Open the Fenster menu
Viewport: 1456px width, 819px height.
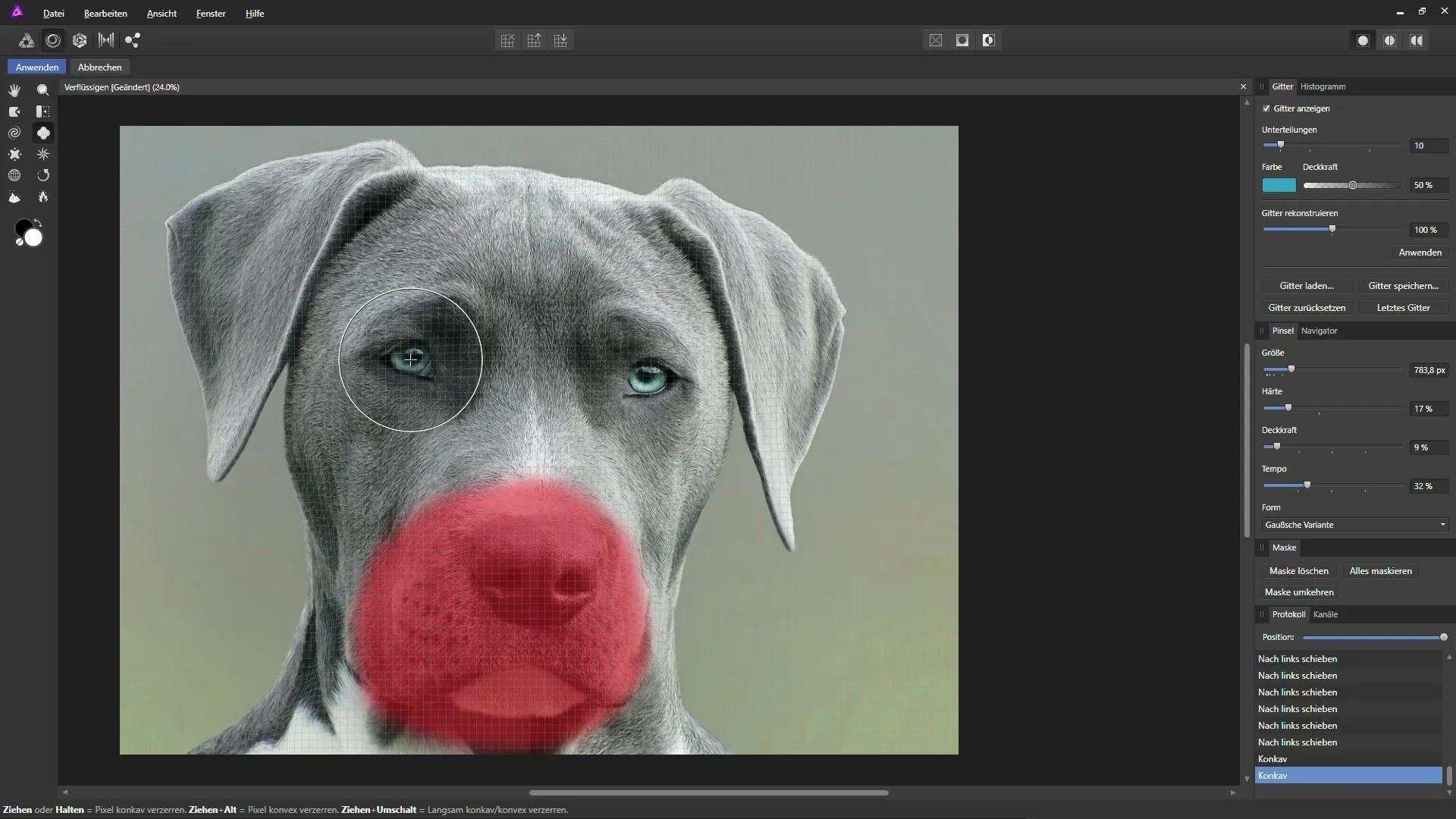(x=211, y=14)
